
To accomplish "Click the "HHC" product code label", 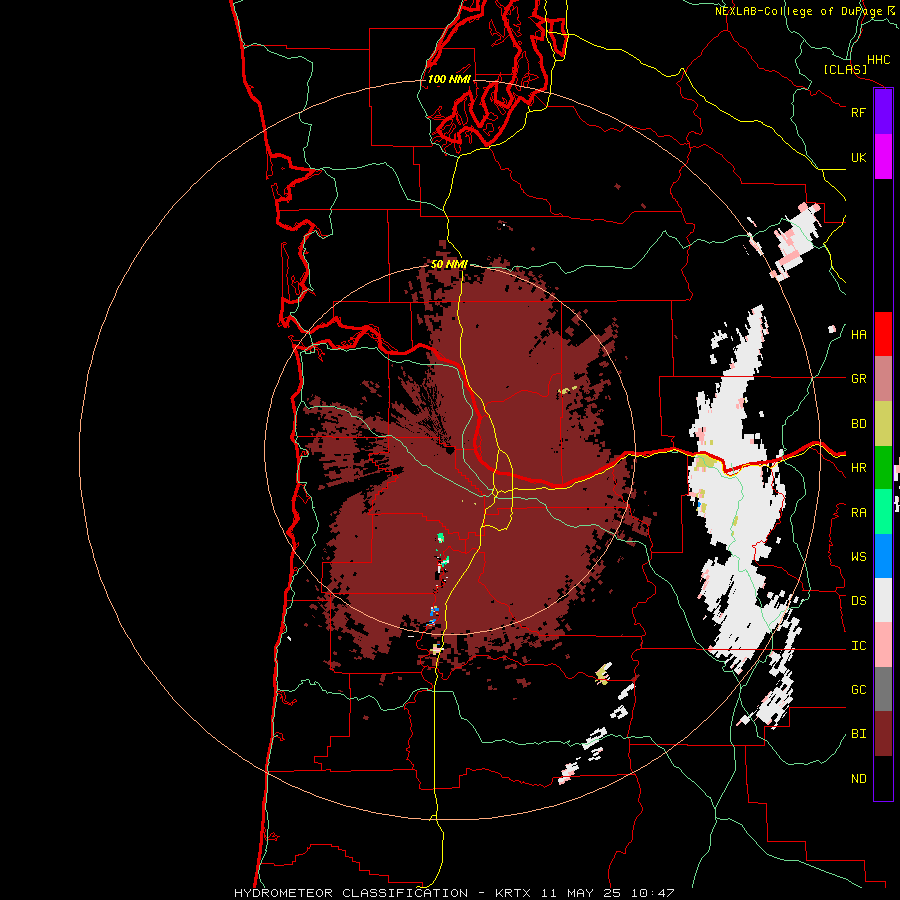I will pos(878,60).
